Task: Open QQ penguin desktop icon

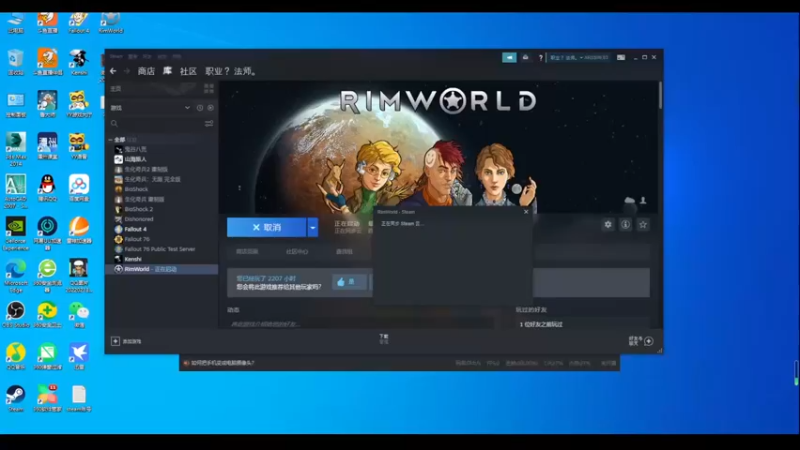Action: pyautogui.click(x=47, y=188)
